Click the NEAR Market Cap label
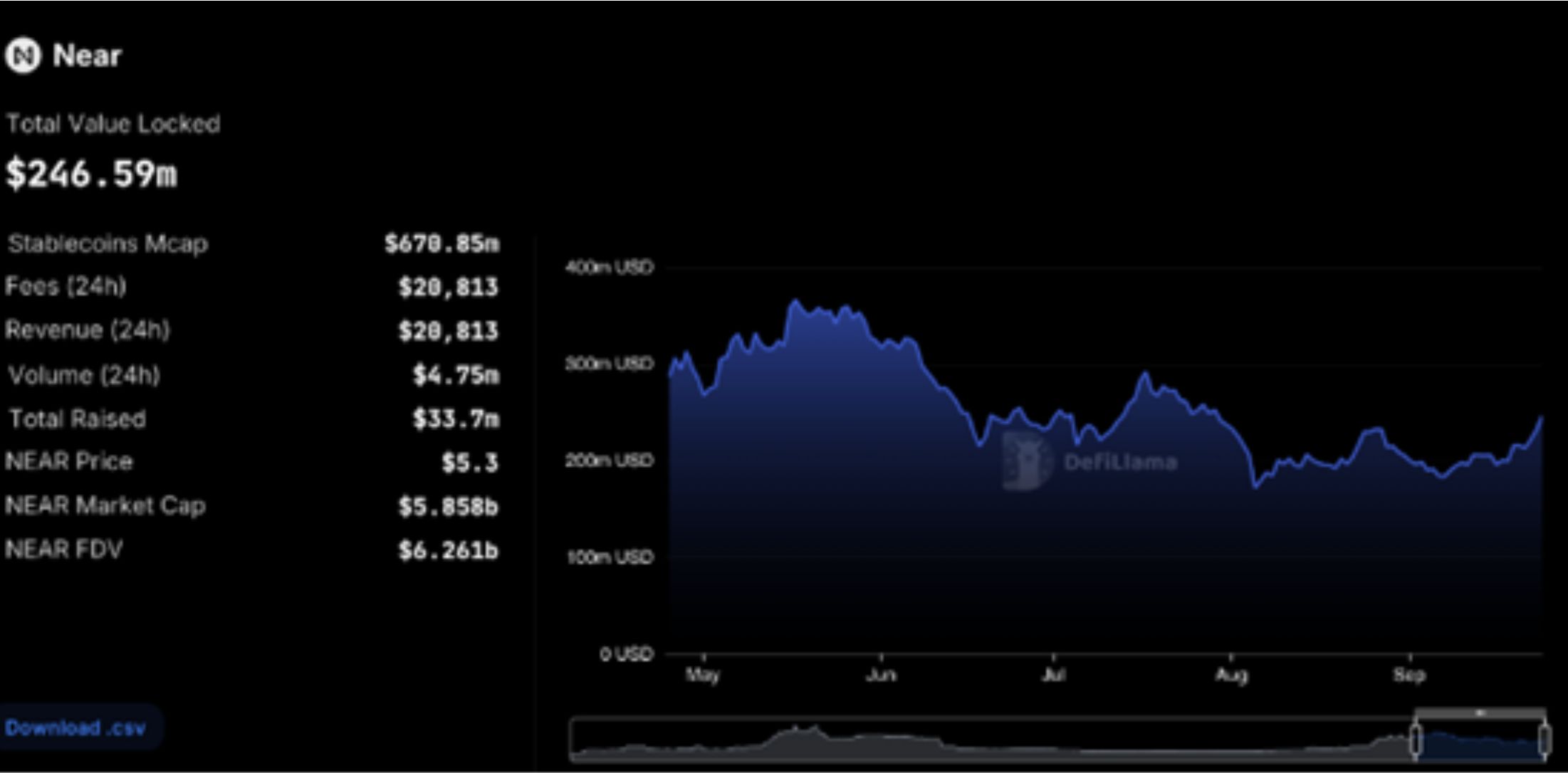 105,506
